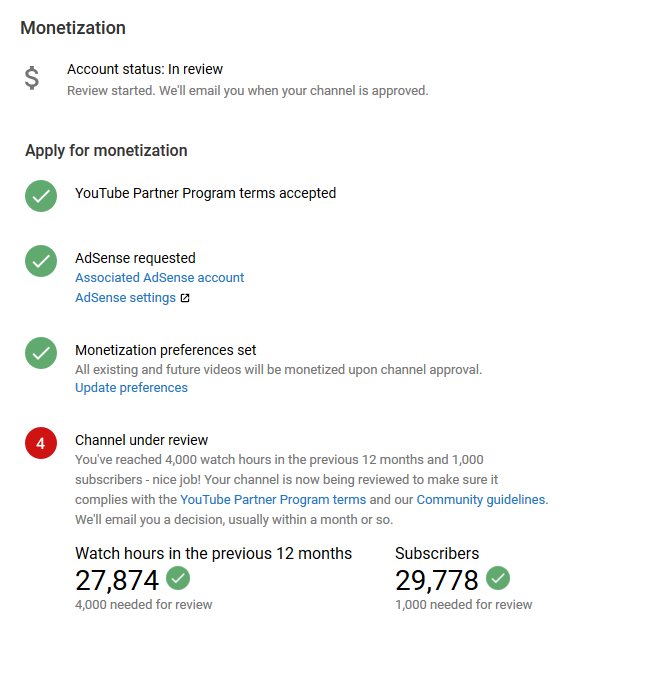Open the Community guidelines link
The height and width of the screenshot is (700, 666).
pyautogui.click(x=481, y=500)
